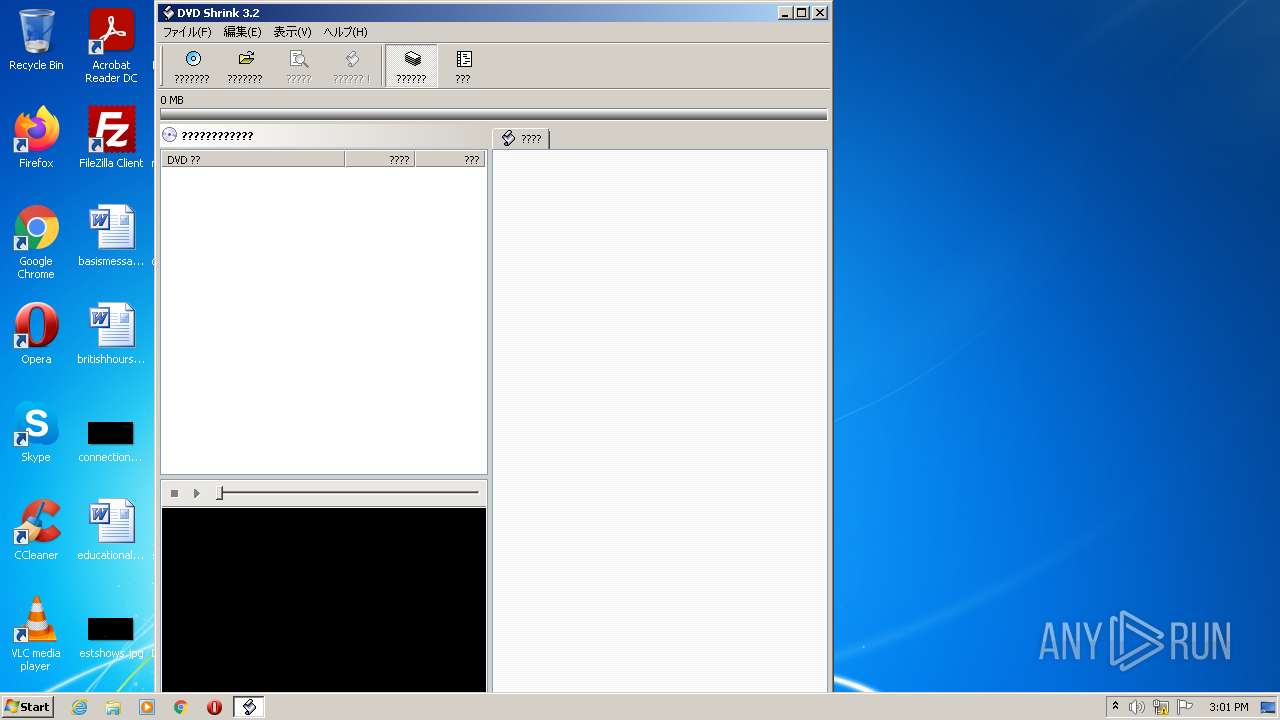The height and width of the screenshot is (720, 1280).
Task: Click the last size column header
Action: [x=450, y=159]
